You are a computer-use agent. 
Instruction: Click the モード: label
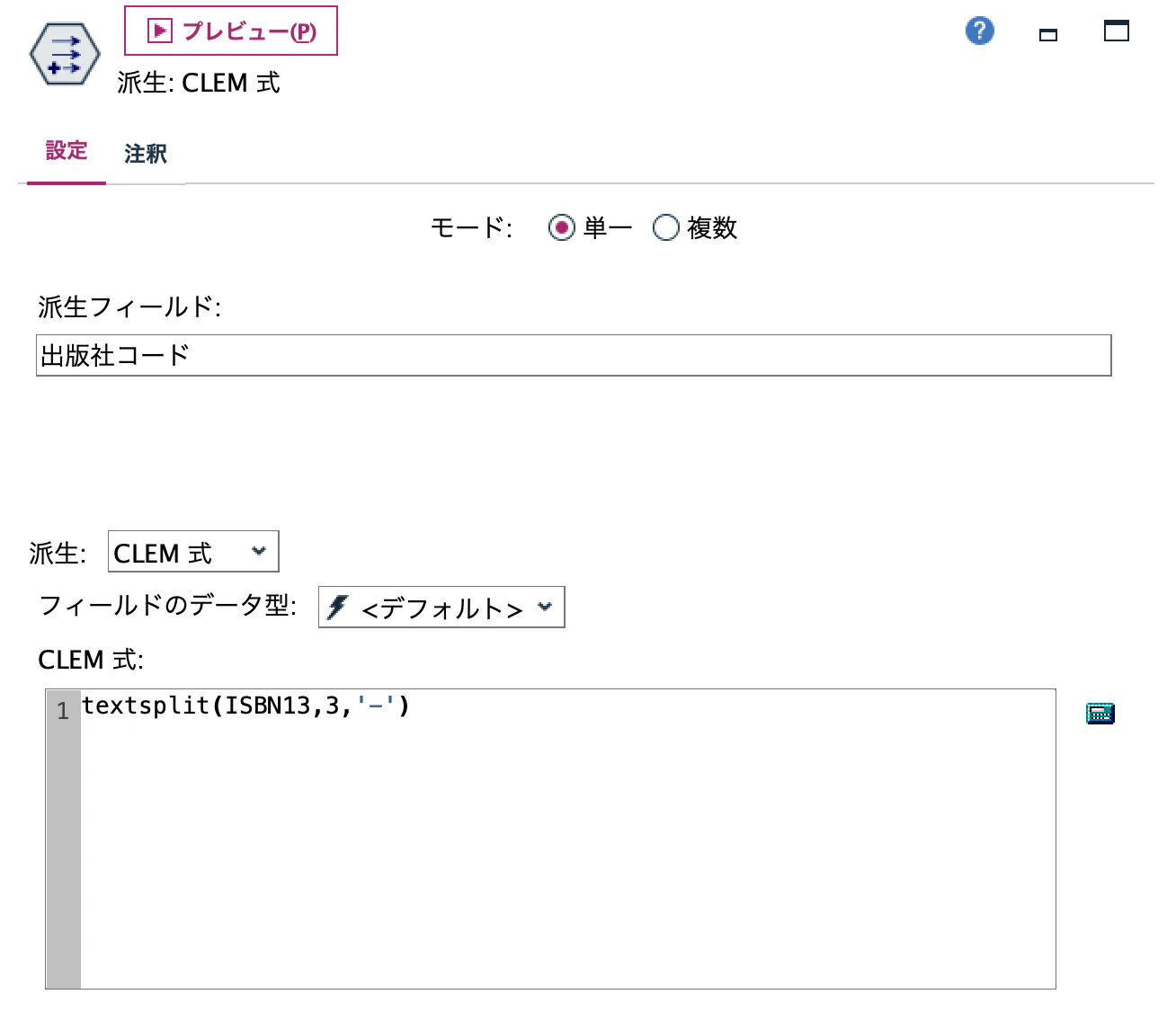471,228
